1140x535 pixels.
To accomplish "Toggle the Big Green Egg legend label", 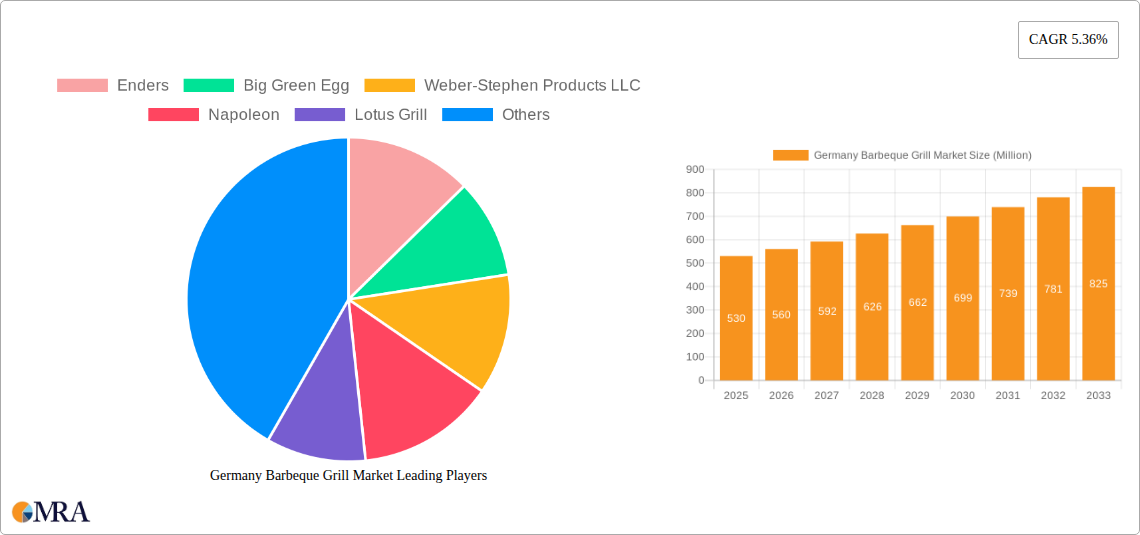I will [296, 86].
